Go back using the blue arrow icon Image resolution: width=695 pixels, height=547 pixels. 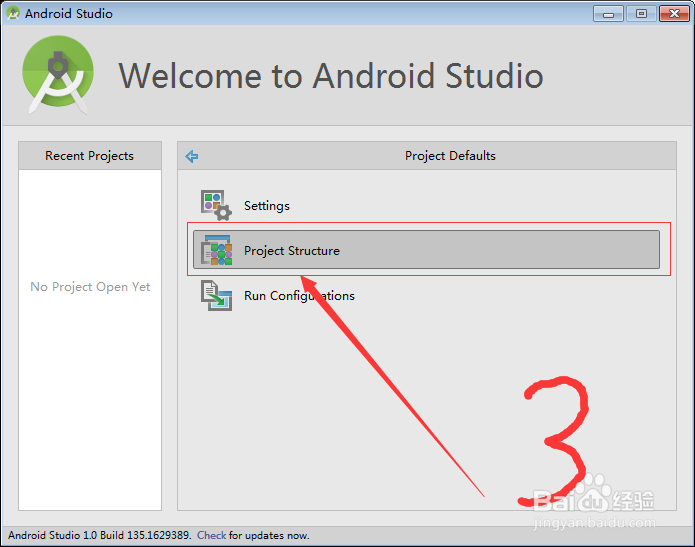192,156
